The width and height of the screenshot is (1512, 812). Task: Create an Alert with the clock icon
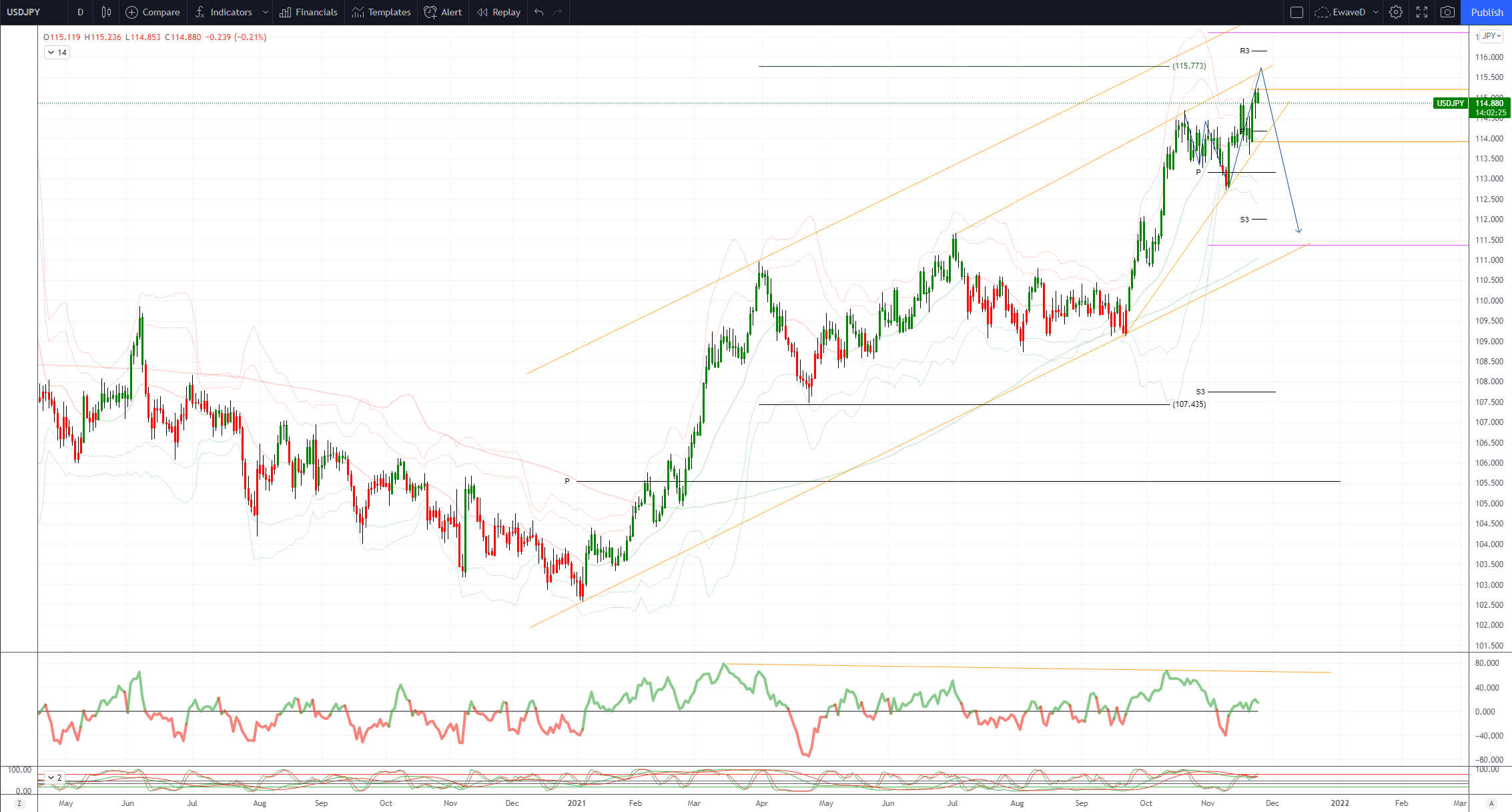click(x=443, y=12)
